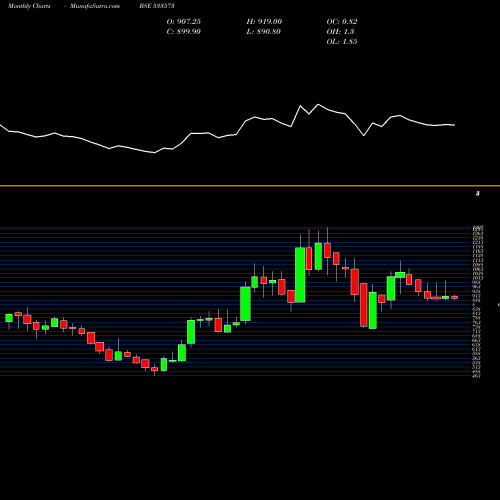Click the open value O: 907.25
The width and height of the screenshot is (500, 500).
[184, 22]
